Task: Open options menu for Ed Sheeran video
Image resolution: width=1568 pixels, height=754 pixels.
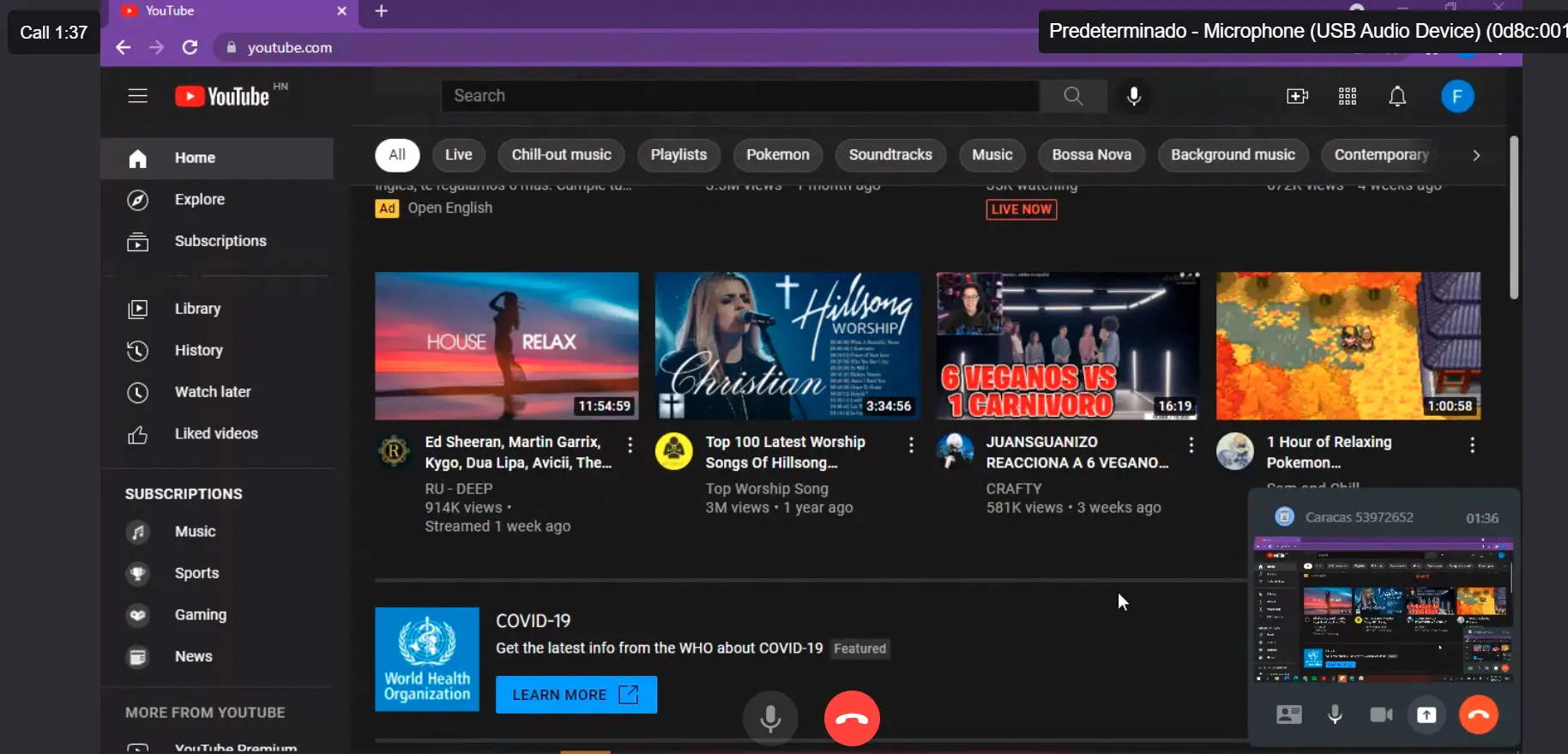Action: pos(630,444)
